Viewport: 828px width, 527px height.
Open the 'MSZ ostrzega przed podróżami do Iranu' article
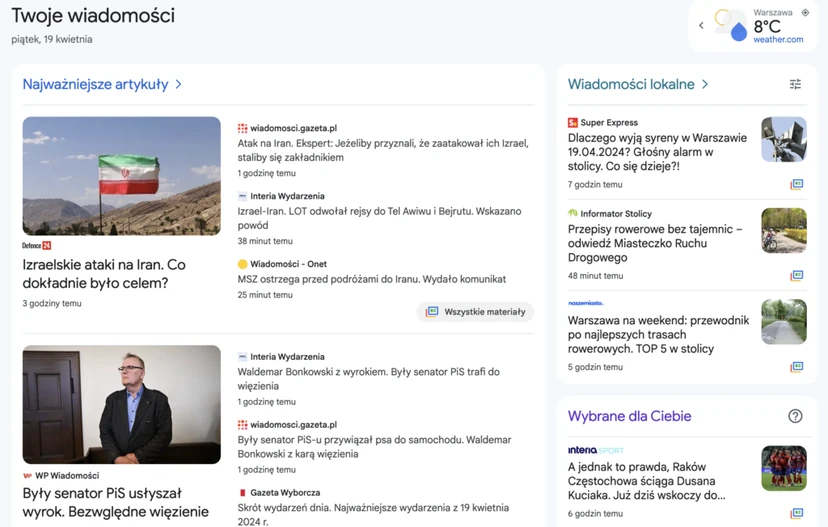tap(372, 279)
